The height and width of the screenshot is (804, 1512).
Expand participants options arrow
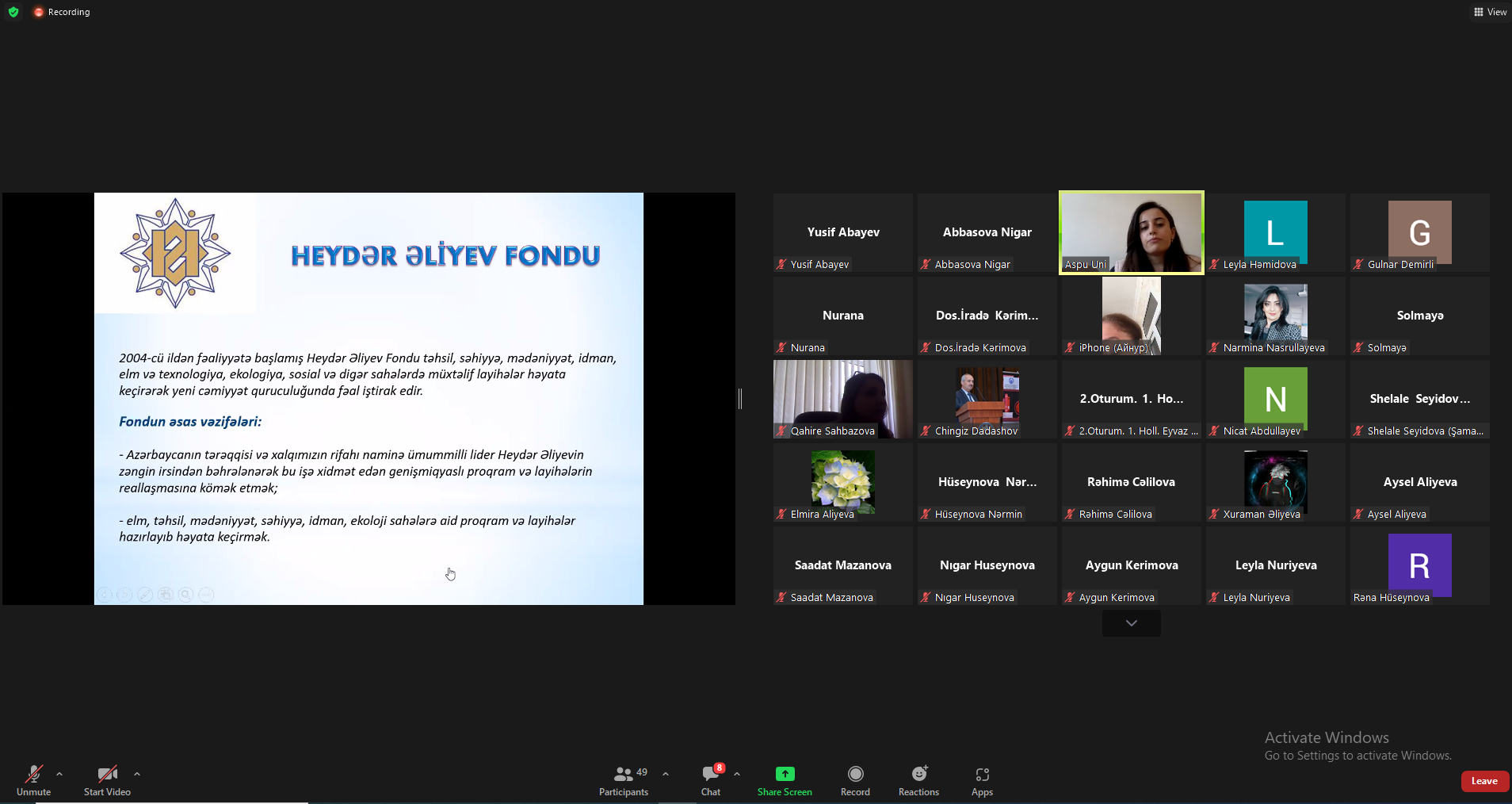coord(666,774)
